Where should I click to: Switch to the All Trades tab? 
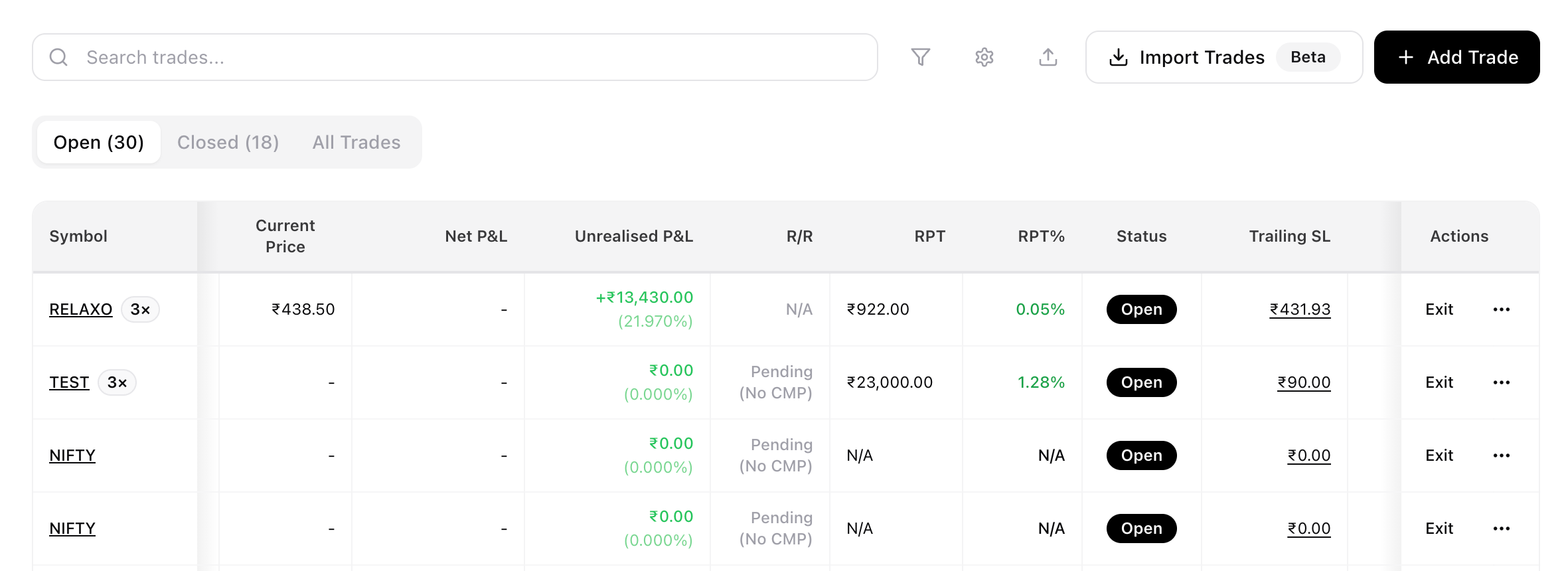(x=356, y=142)
